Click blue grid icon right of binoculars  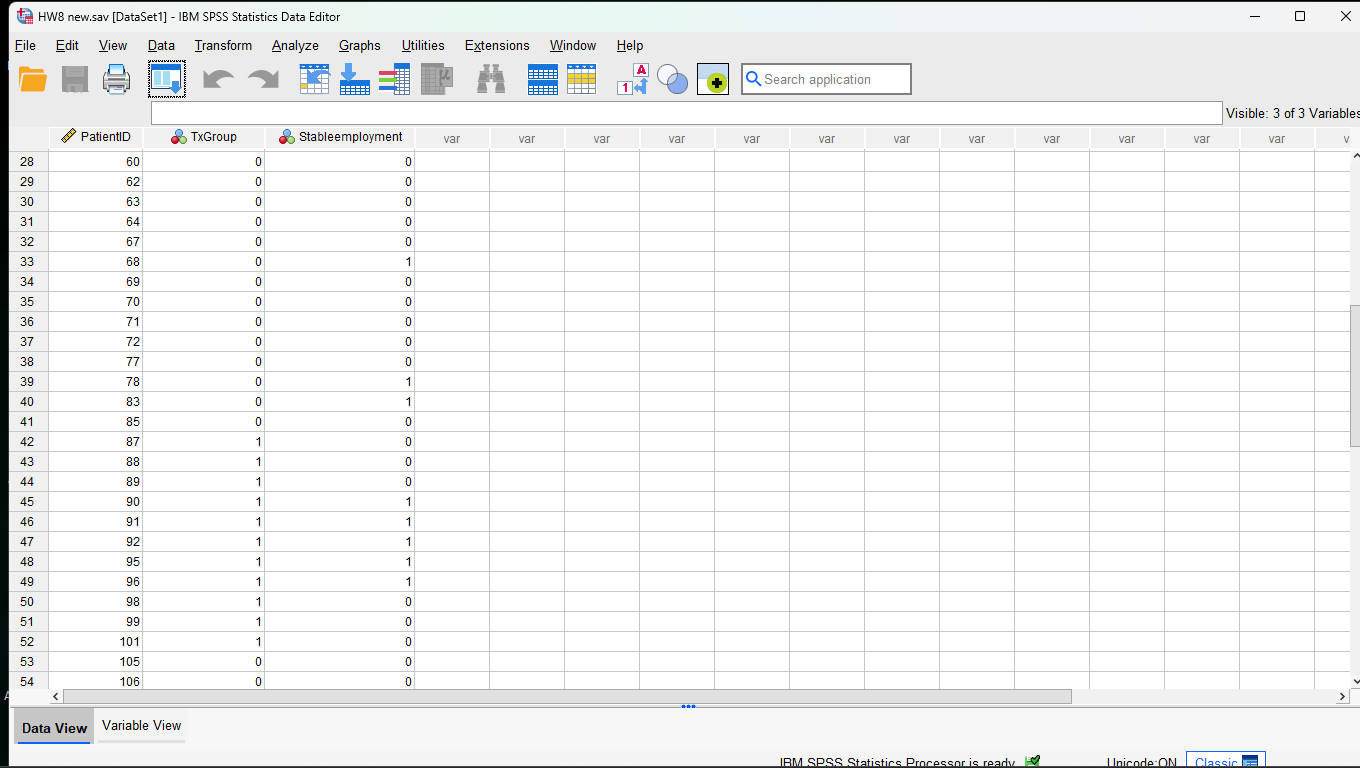(x=543, y=80)
